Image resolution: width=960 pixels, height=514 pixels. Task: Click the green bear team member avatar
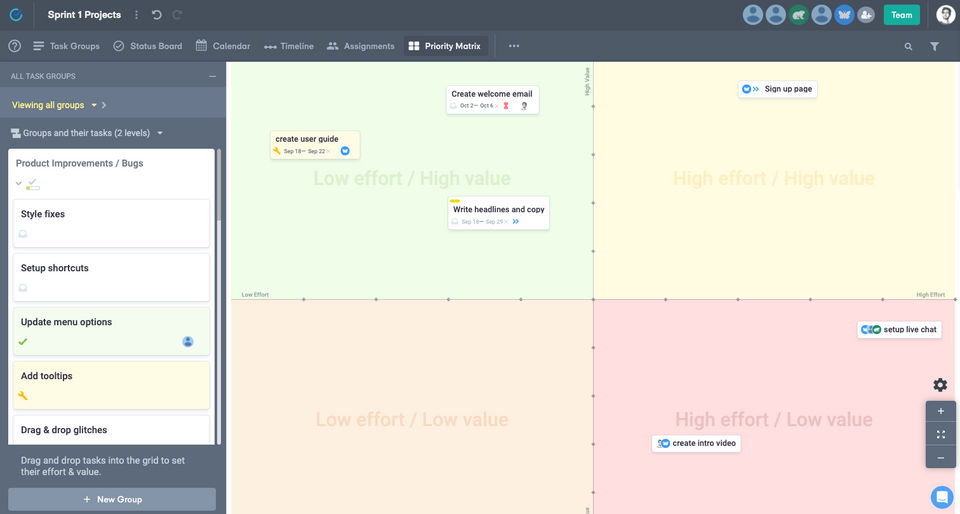pyautogui.click(x=798, y=15)
